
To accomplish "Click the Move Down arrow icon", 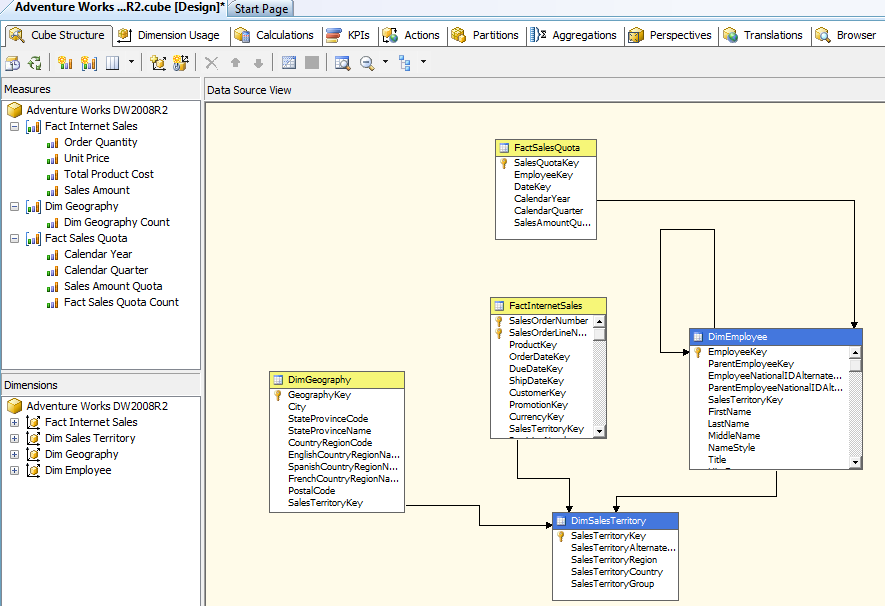I will tap(259, 63).
